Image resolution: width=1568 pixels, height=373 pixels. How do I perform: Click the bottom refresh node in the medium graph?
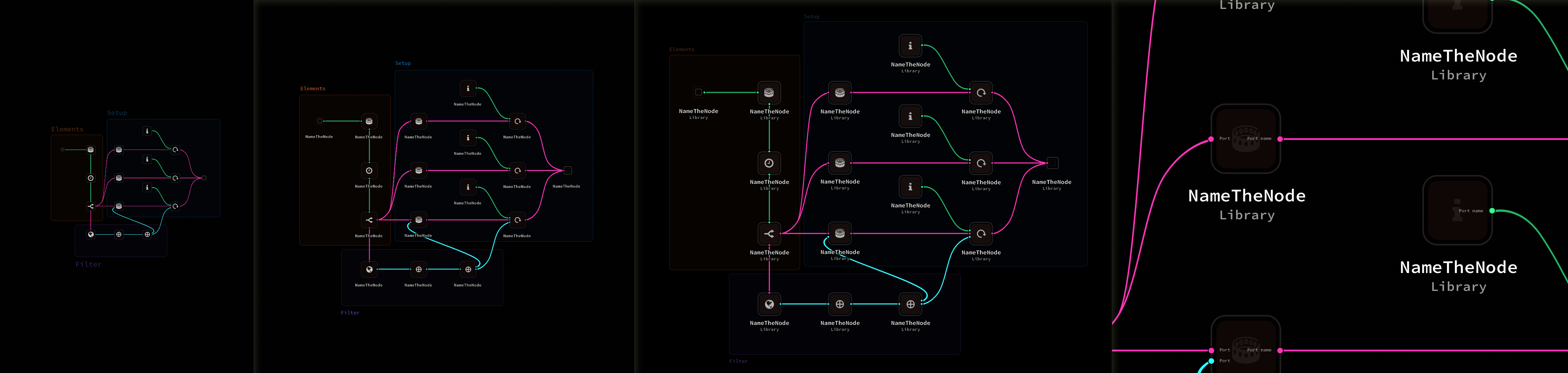click(x=517, y=220)
